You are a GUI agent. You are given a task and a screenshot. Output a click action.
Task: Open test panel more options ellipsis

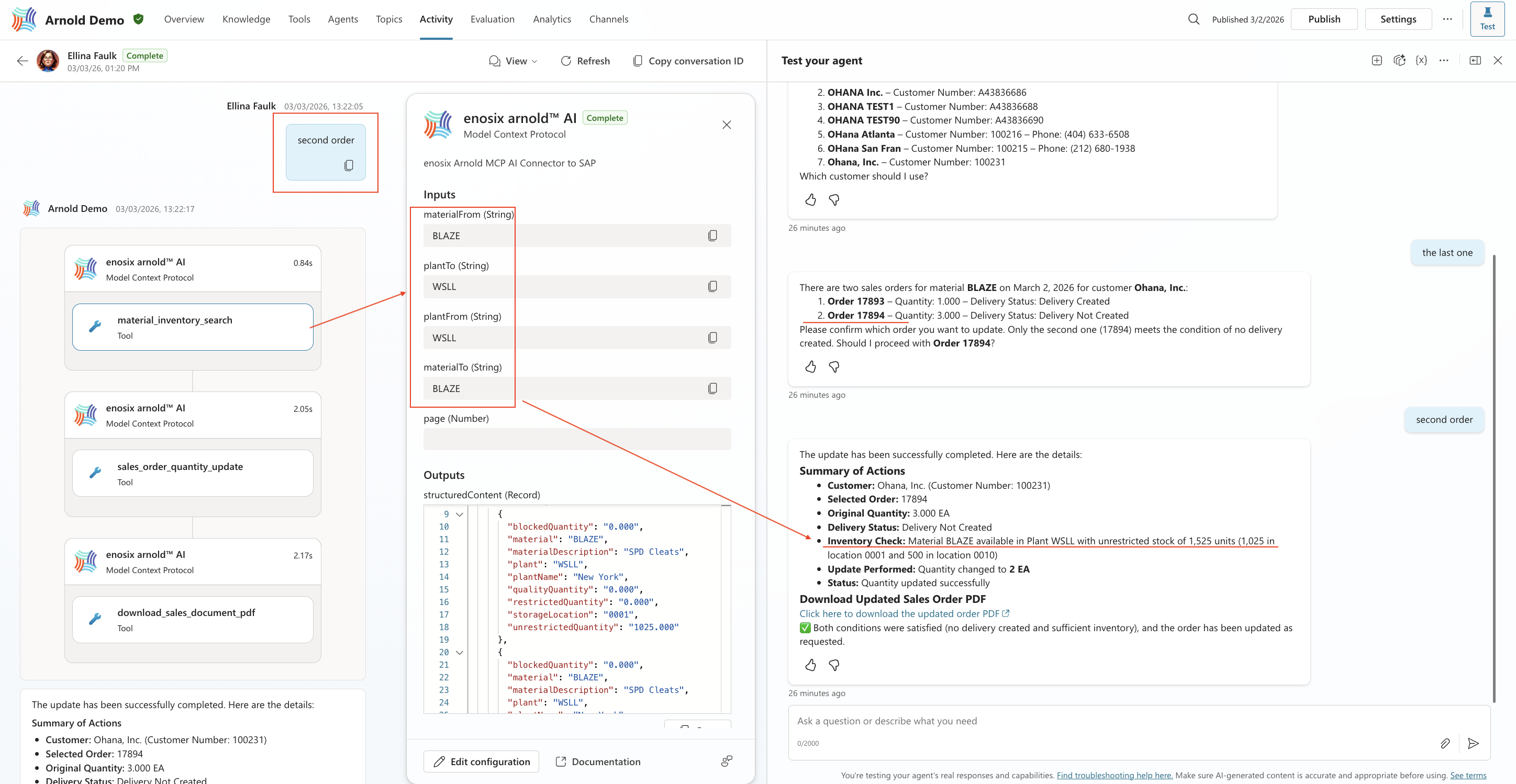(1444, 61)
